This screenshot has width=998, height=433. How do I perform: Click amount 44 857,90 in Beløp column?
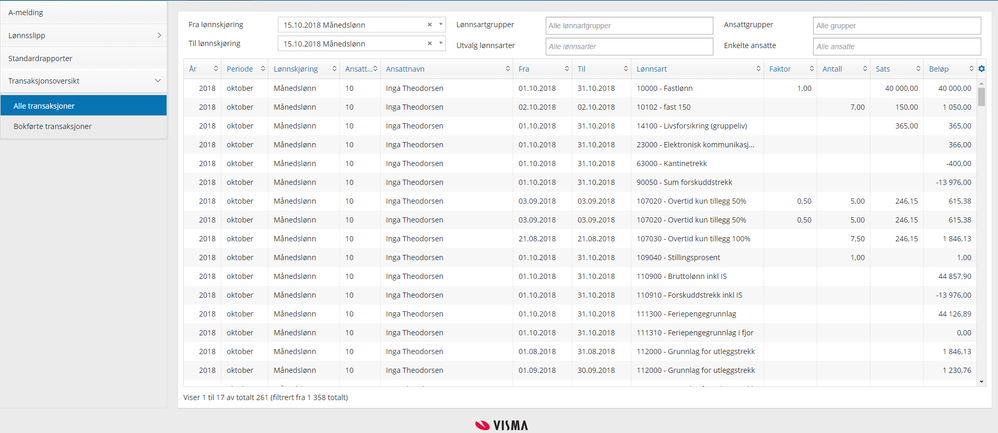click(955, 276)
